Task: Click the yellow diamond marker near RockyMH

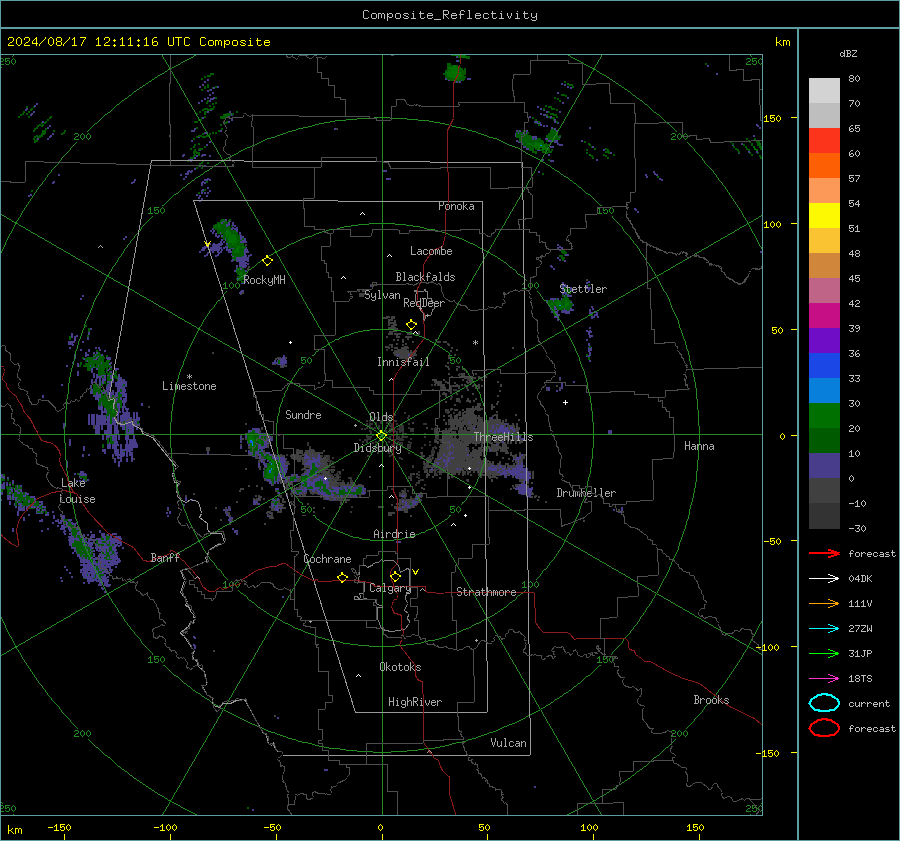Action: click(267, 261)
